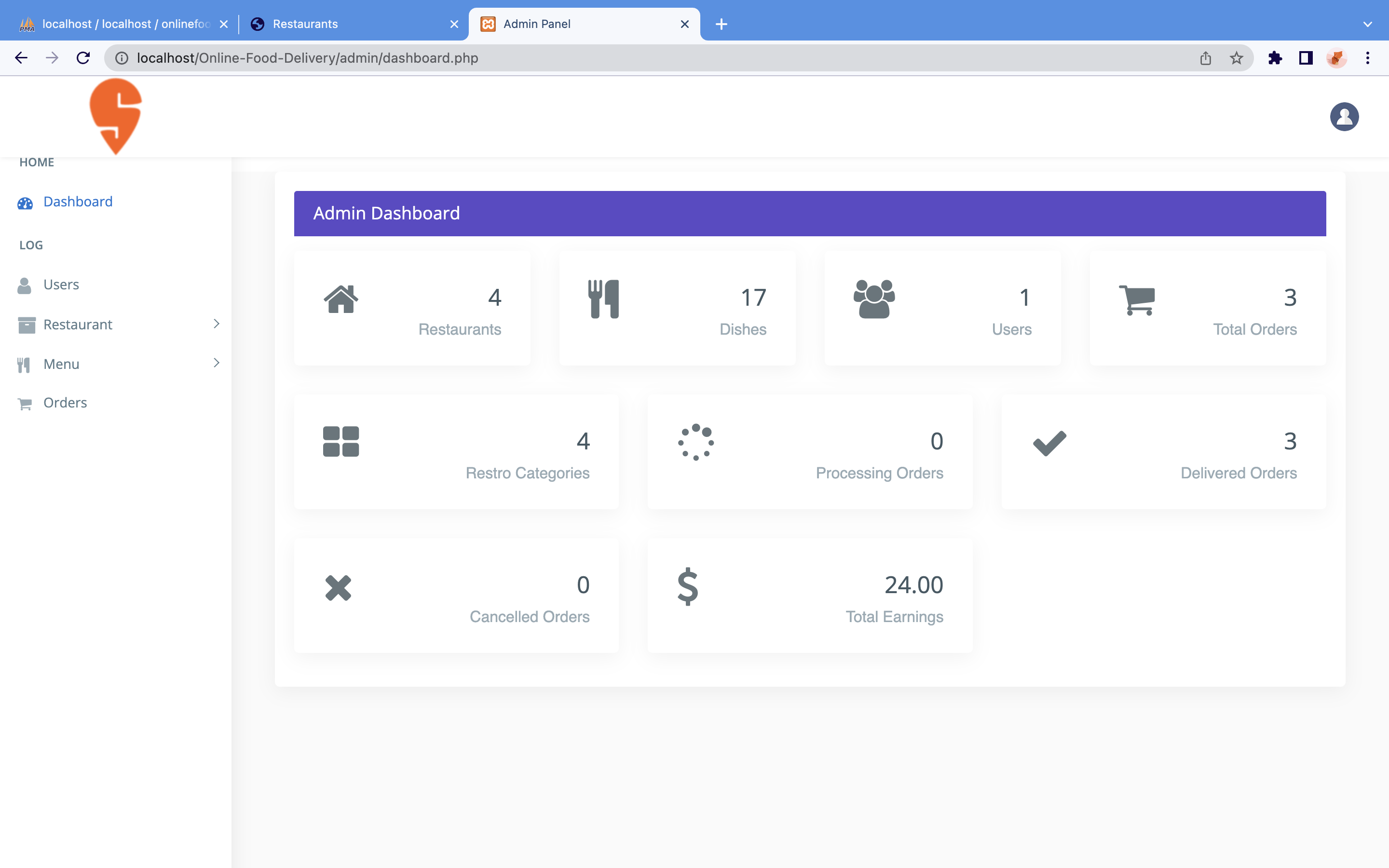Open Users in the sidebar
The height and width of the screenshot is (868, 1389).
61,285
